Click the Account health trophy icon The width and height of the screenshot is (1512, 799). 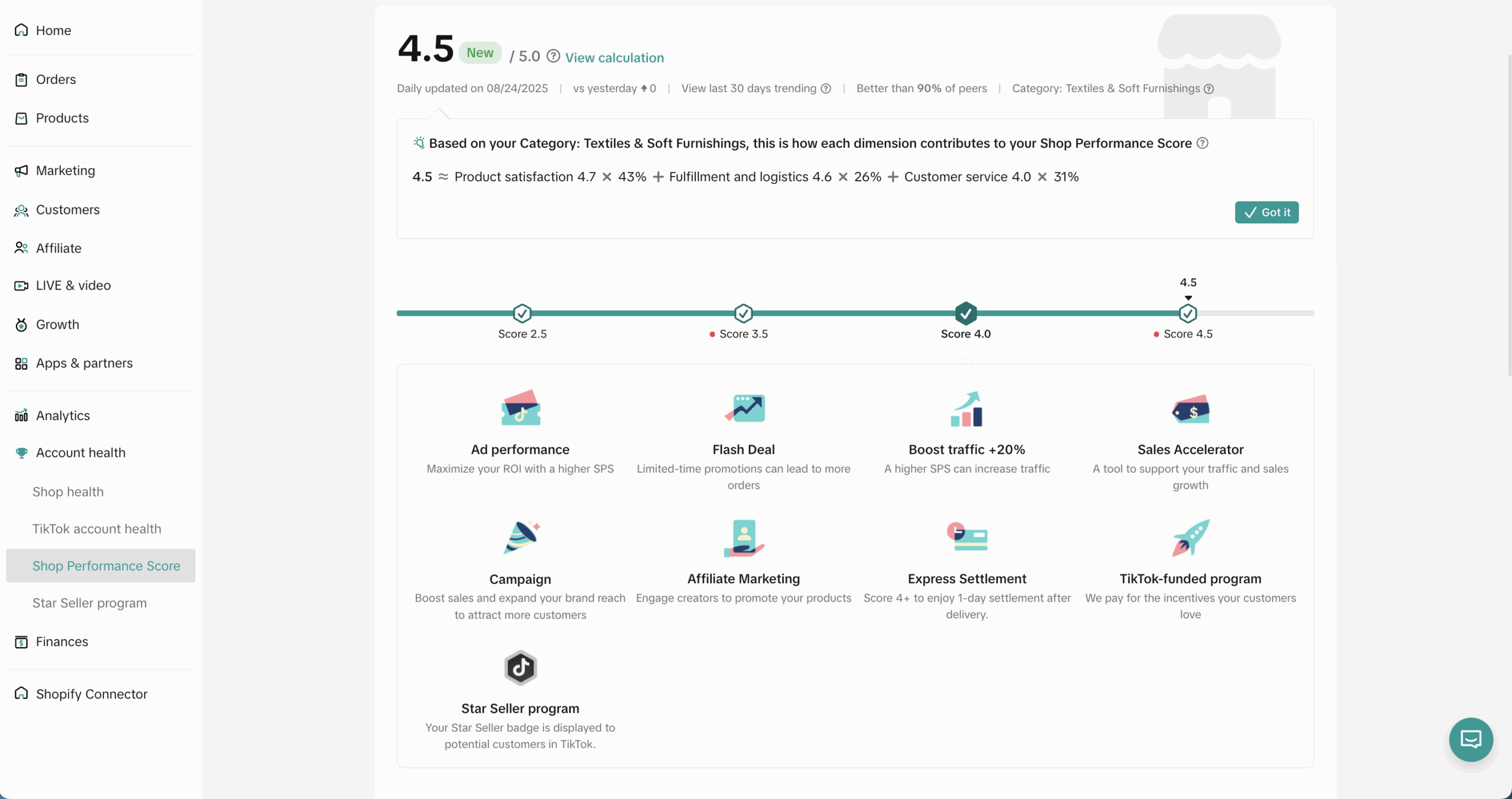(21, 453)
